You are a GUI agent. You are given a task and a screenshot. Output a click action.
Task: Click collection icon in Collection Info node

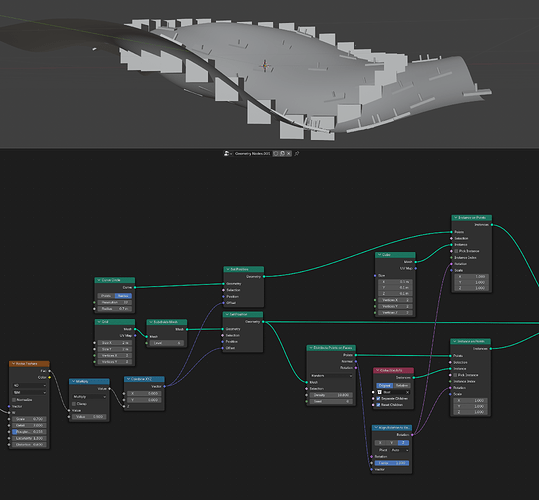[379, 392]
